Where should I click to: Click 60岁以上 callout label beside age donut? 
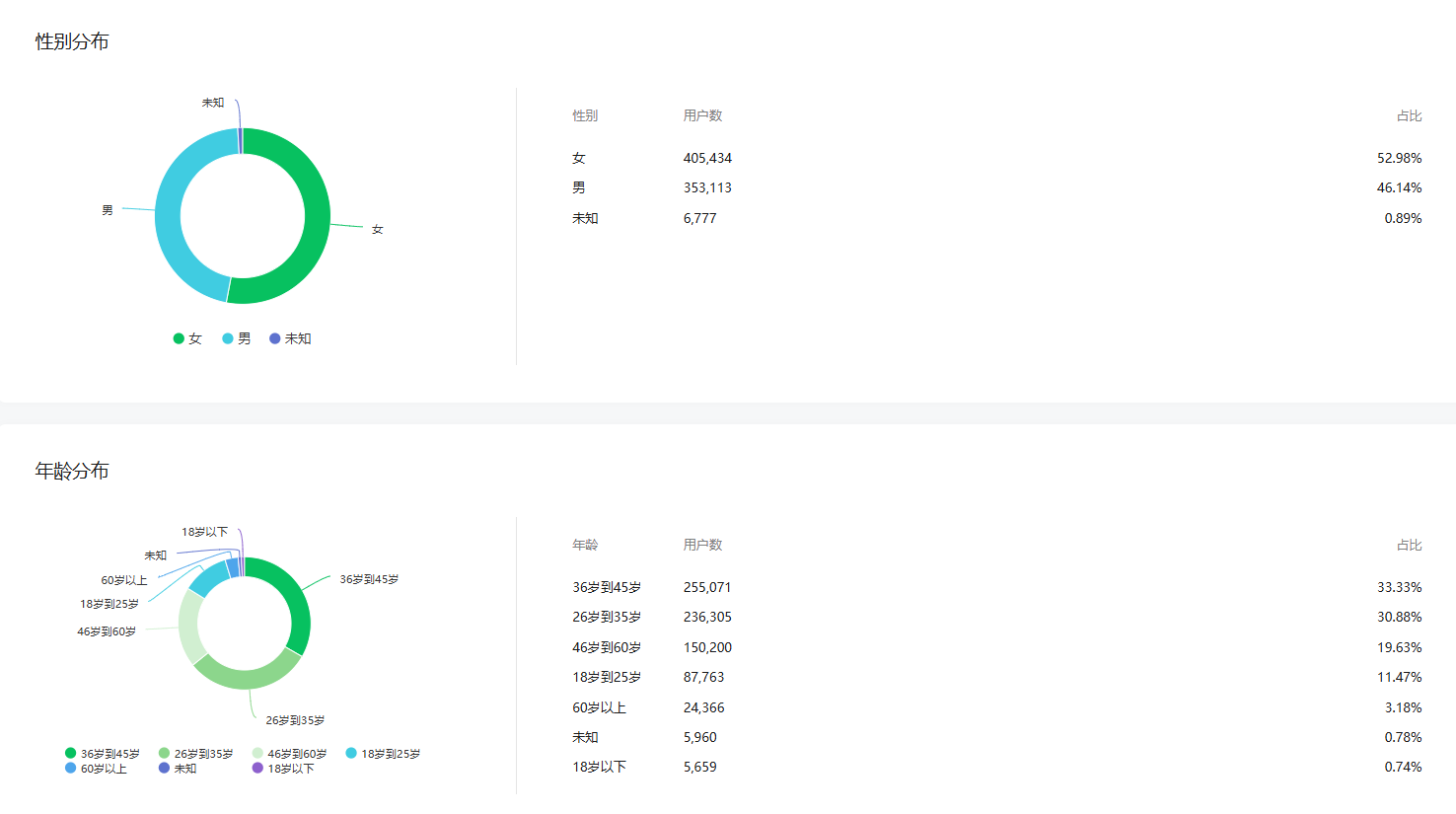coord(124,580)
